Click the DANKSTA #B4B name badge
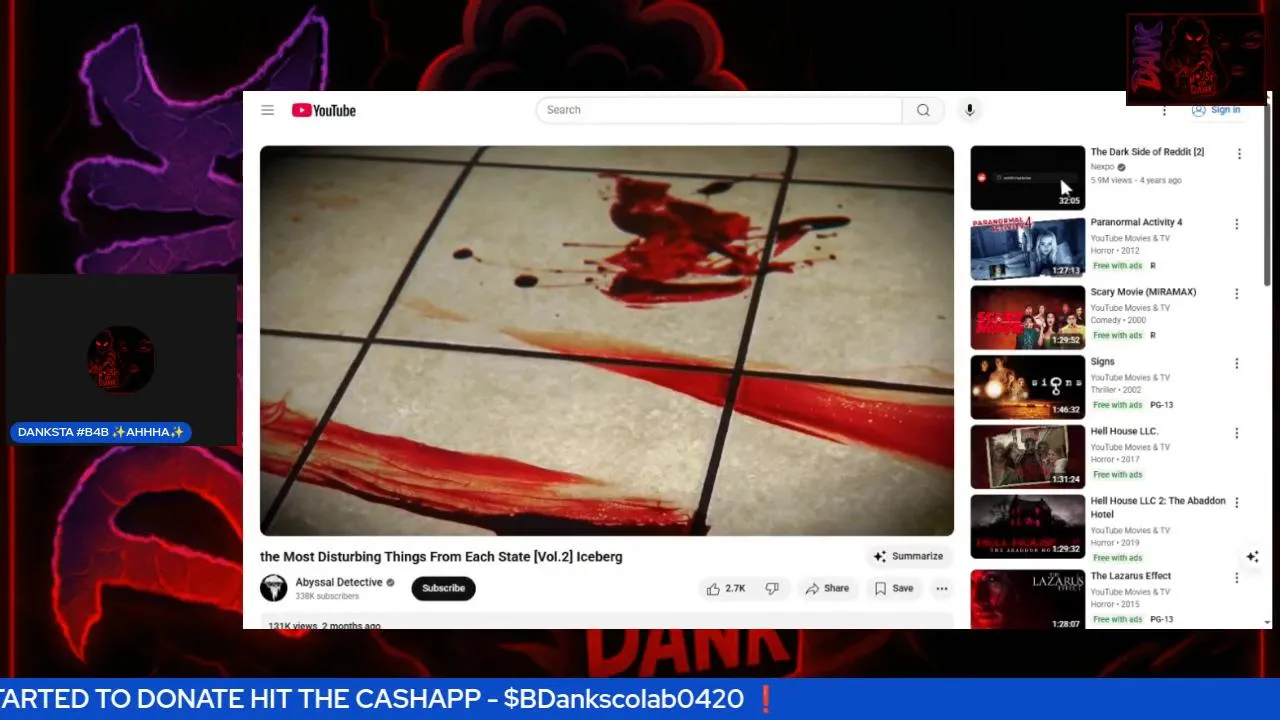Screen dimensions: 1280x720 click(x=101, y=432)
